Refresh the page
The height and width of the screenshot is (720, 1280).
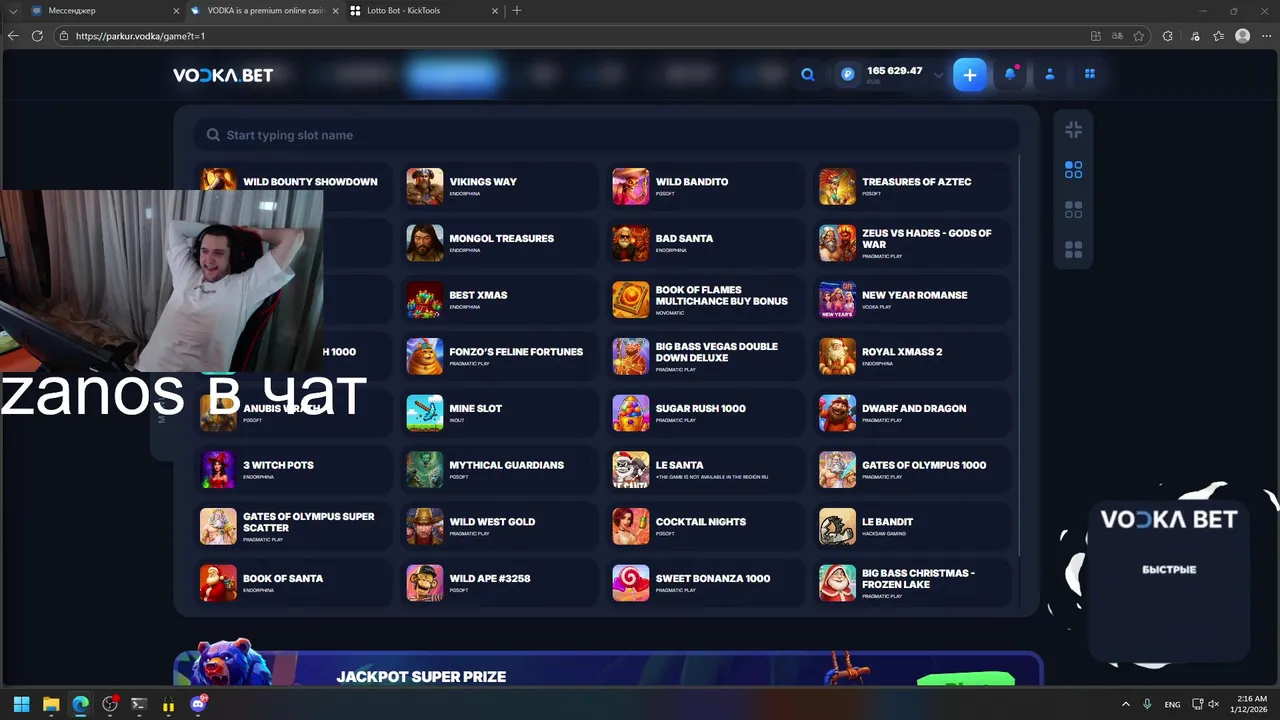click(37, 36)
